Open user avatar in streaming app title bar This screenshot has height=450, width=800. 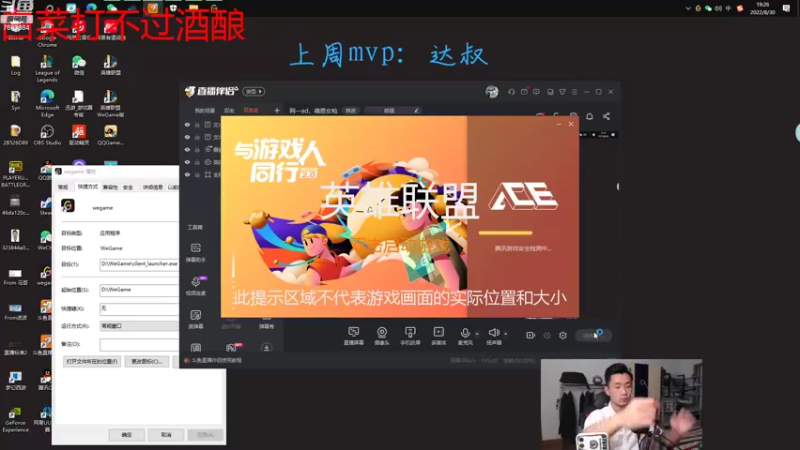492,92
